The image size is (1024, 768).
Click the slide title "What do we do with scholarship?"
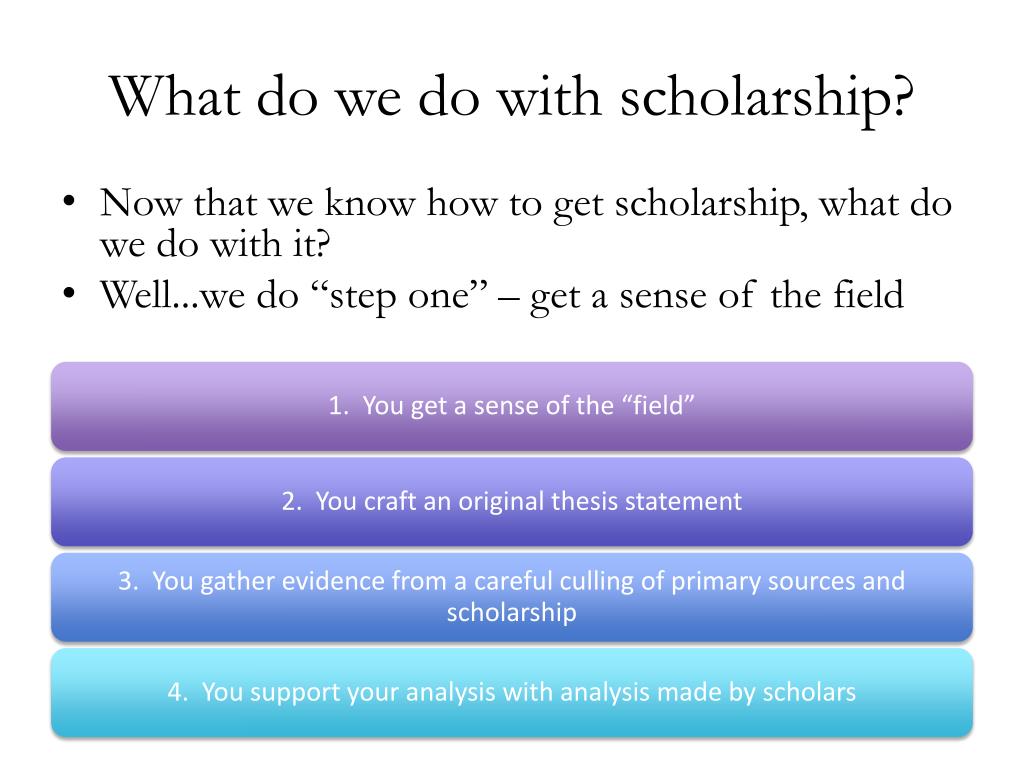click(511, 98)
